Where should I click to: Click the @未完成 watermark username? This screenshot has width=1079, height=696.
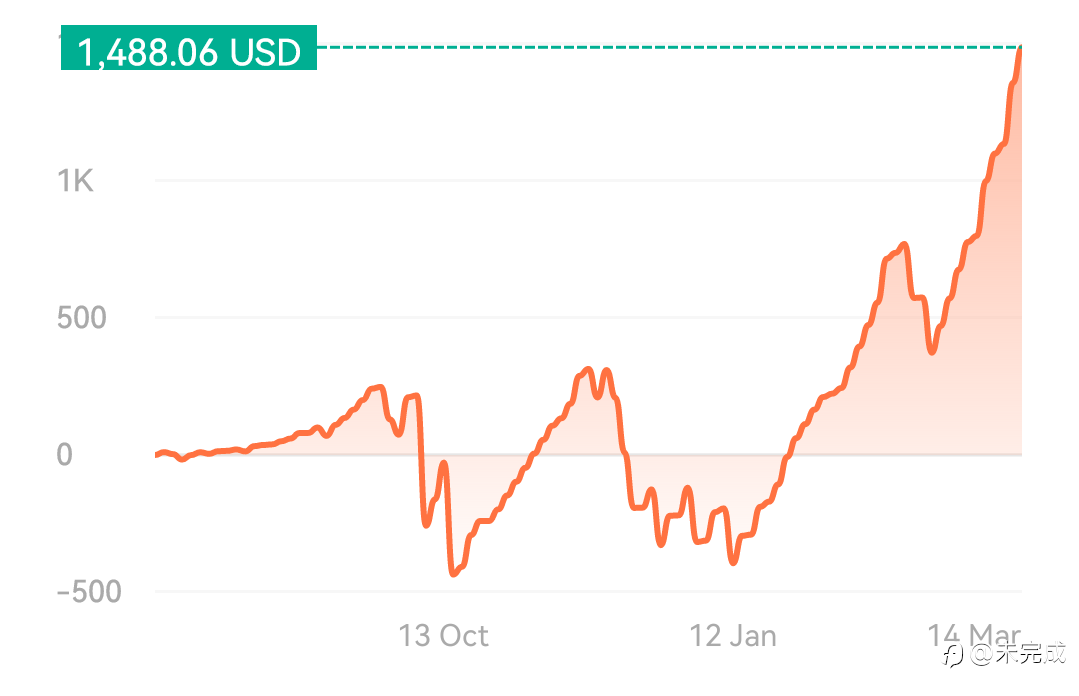pyautogui.click(x=1018, y=656)
